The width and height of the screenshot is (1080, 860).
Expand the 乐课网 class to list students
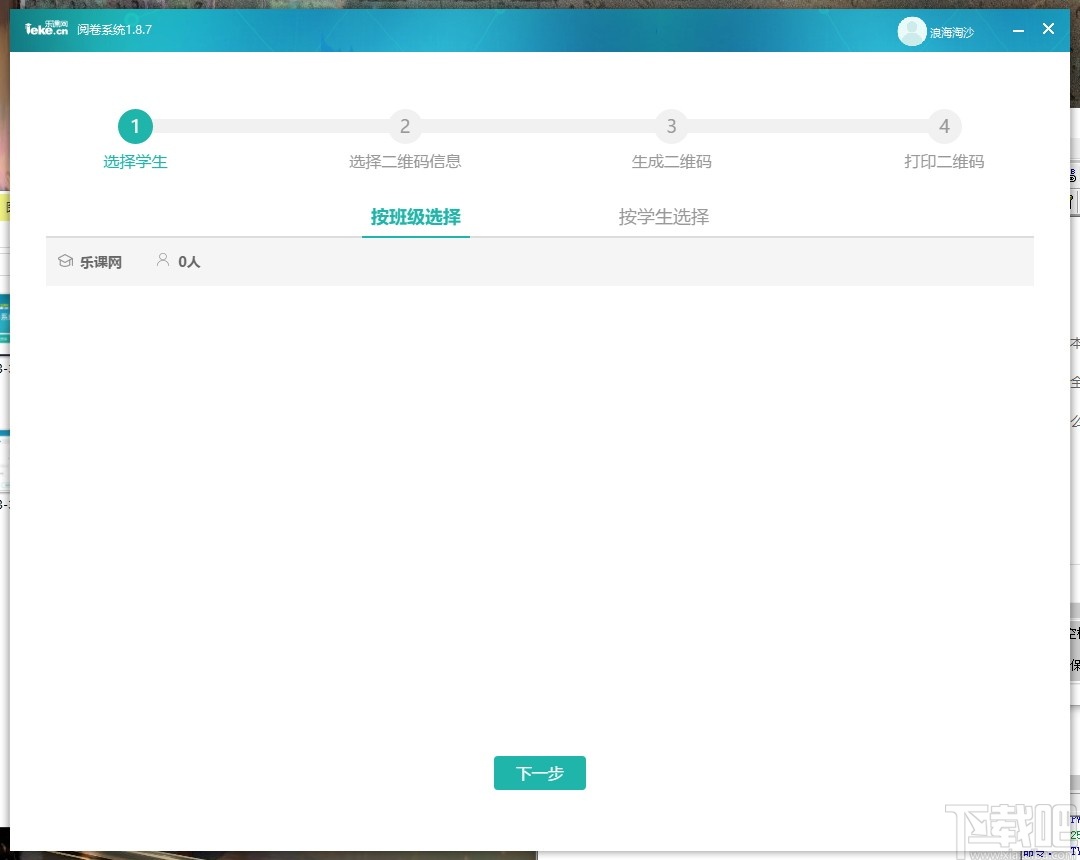101,261
